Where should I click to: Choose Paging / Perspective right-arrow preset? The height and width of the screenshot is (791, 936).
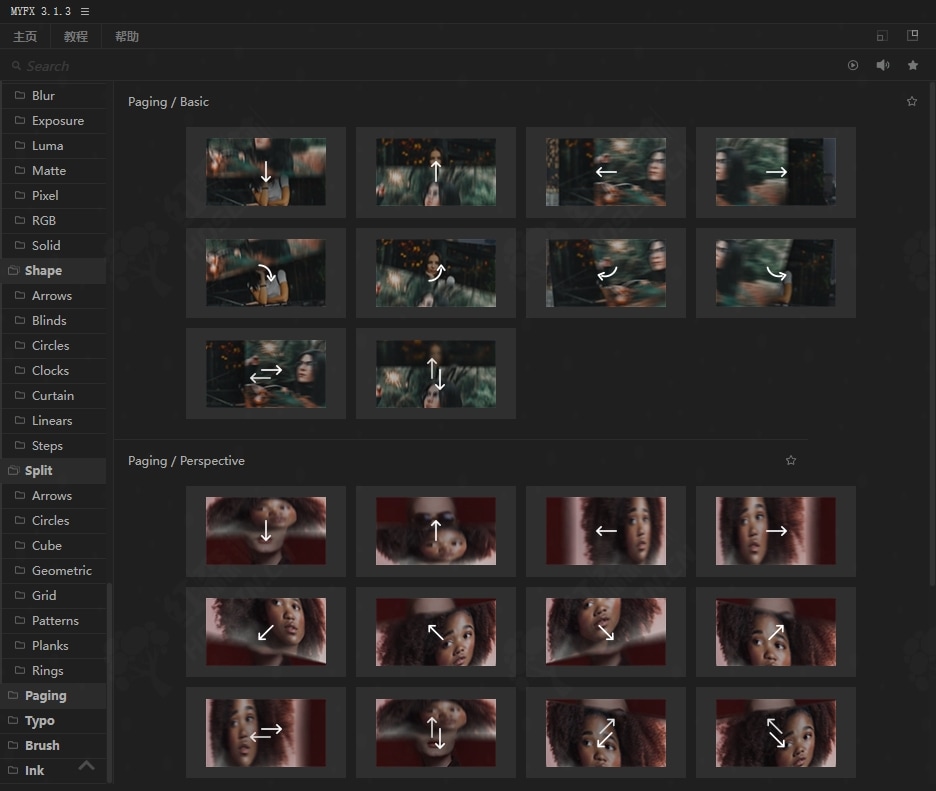(x=776, y=531)
